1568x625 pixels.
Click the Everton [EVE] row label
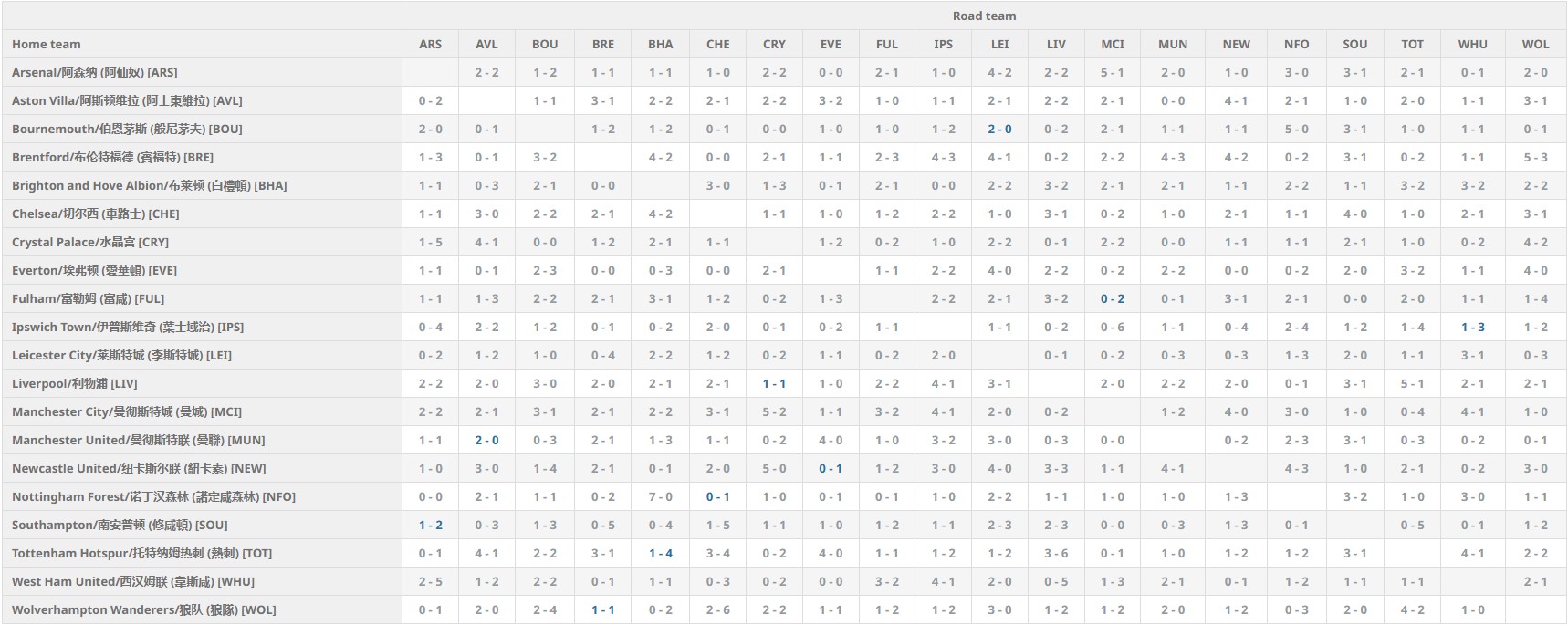click(94, 270)
